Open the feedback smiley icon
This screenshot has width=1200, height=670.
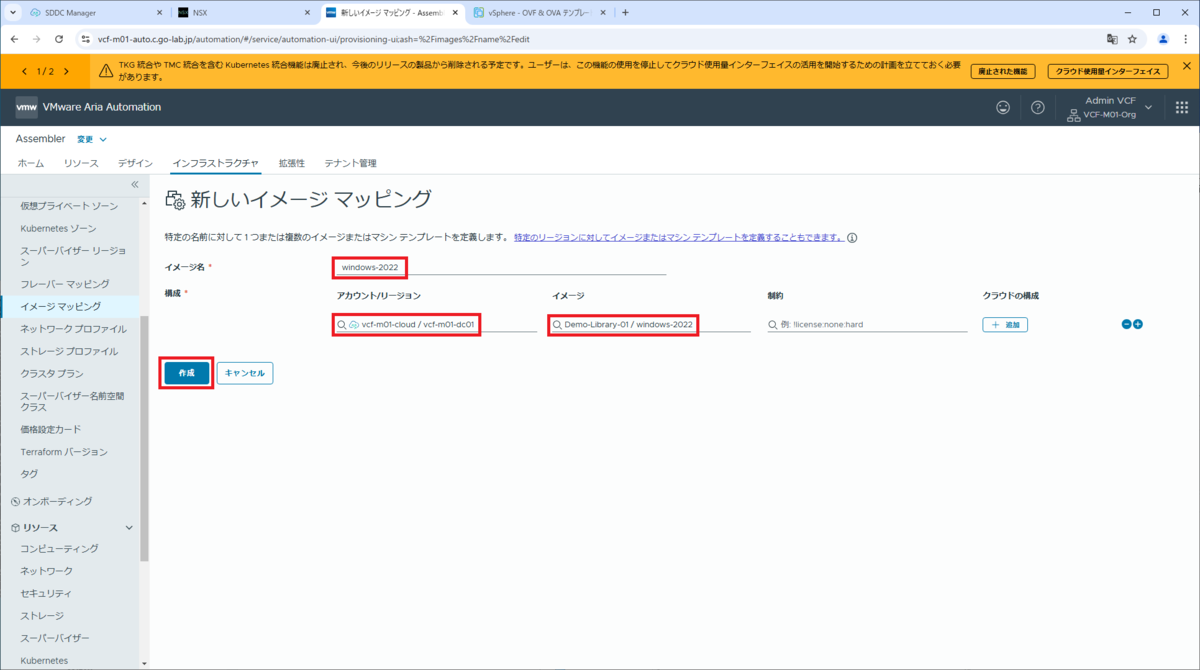click(1003, 107)
